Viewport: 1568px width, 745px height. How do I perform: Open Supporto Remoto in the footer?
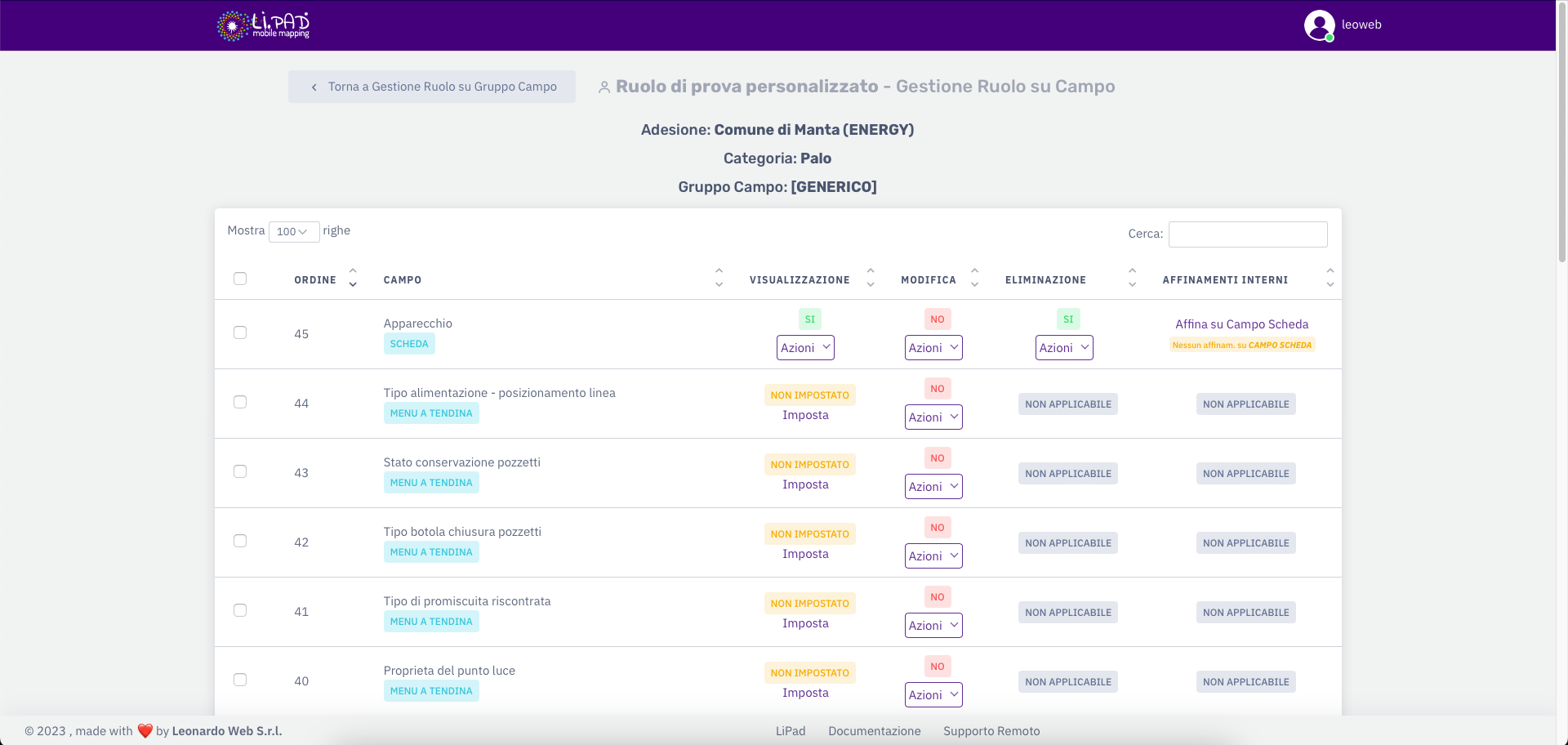tap(991, 731)
